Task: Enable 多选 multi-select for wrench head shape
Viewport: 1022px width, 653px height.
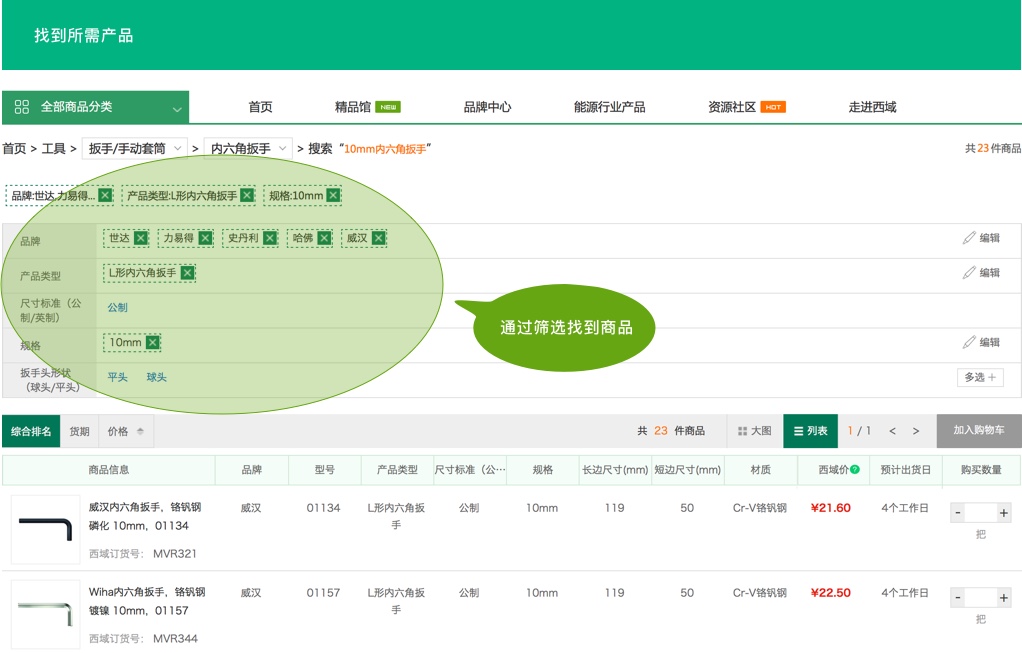Action: (980, 377)
